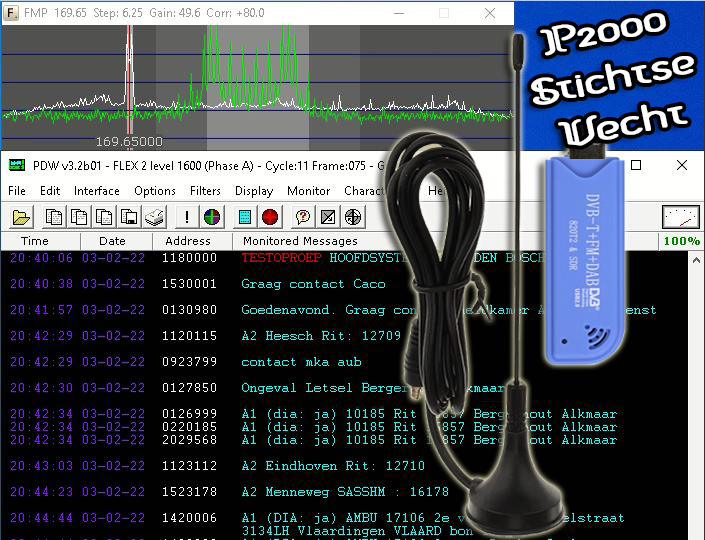
Task: Click the copy-and-save floppy disk icon
Action: point(129,217)
